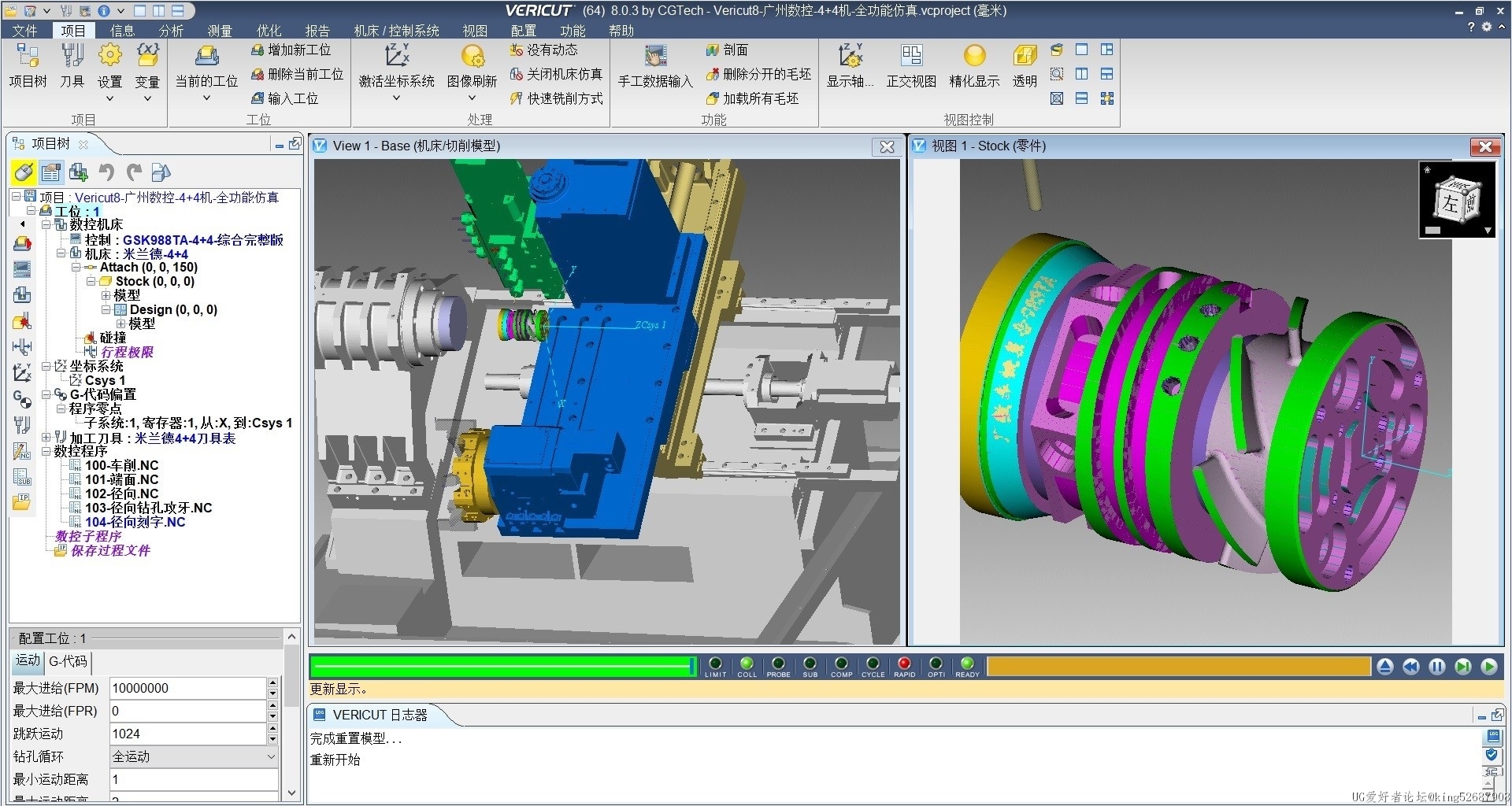1512x806 pixels.
Task: Toggle 显示轴 axes display icon
Action: pos(850,65)
